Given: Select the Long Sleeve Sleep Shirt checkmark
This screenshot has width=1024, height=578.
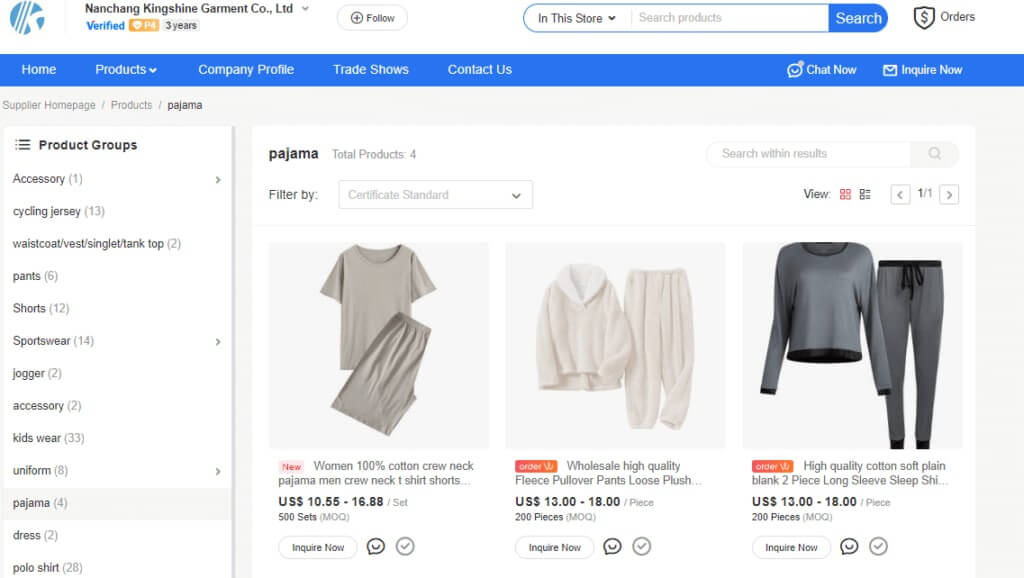Looking at the screenshot, I should point(878,547).
